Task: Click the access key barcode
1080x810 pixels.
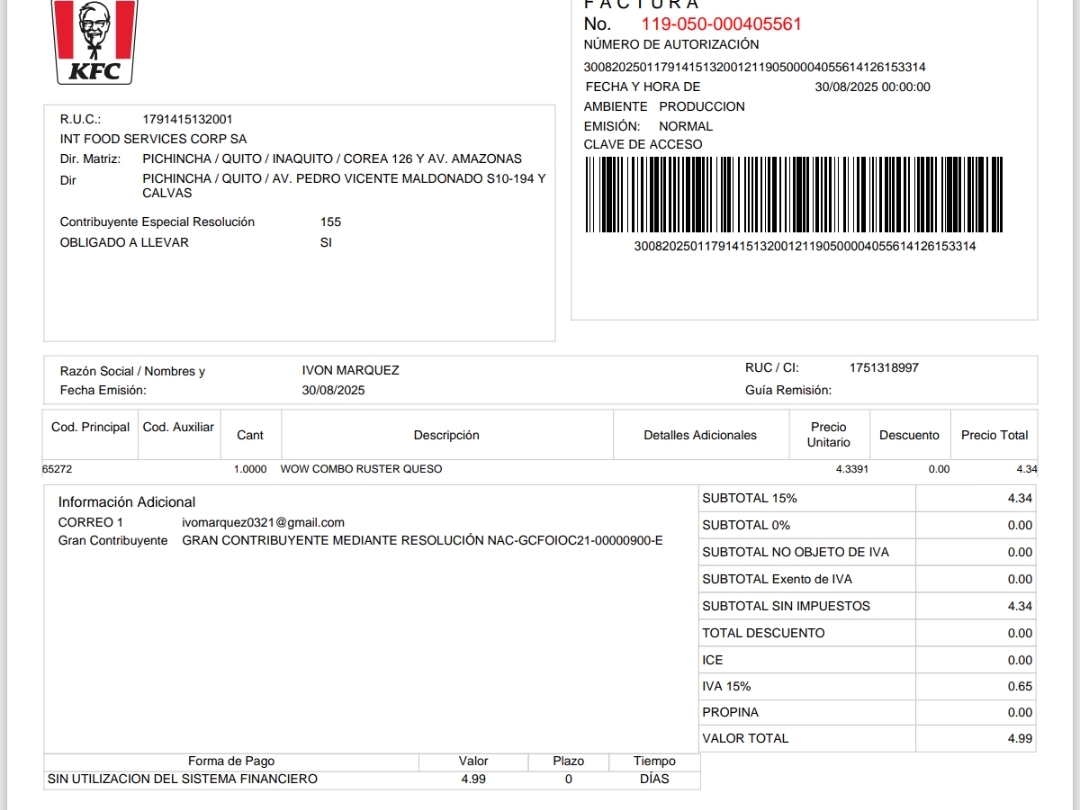Action: [793, 195]
